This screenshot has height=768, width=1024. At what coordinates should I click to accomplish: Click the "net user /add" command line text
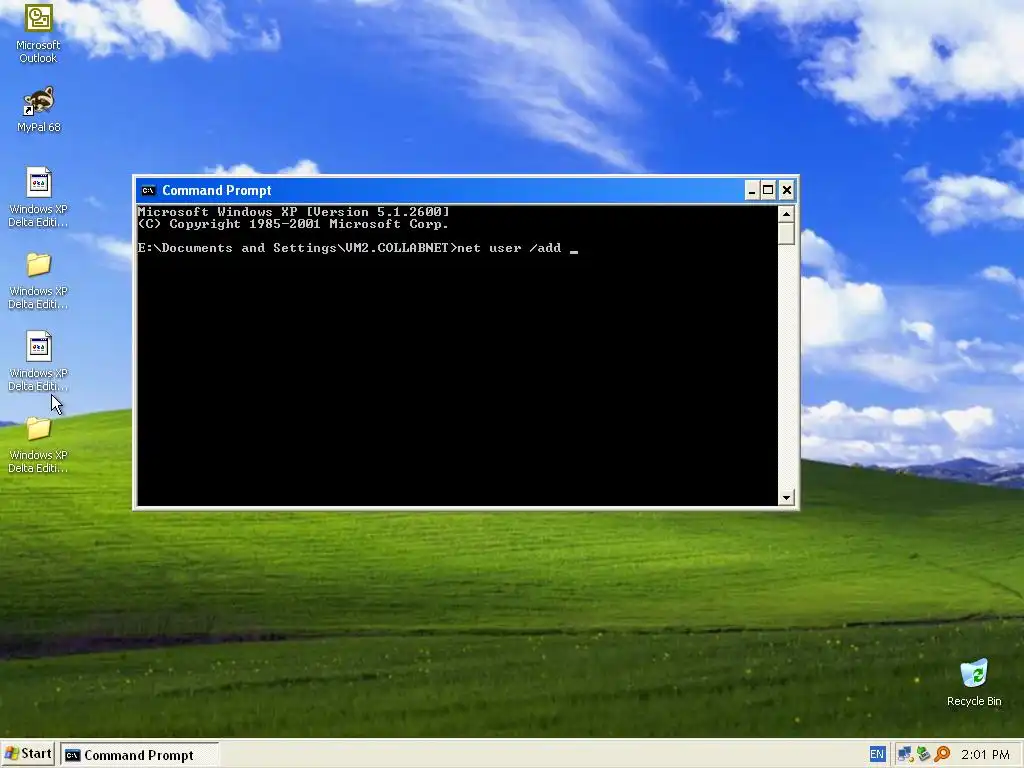click(x=509, y=248)
